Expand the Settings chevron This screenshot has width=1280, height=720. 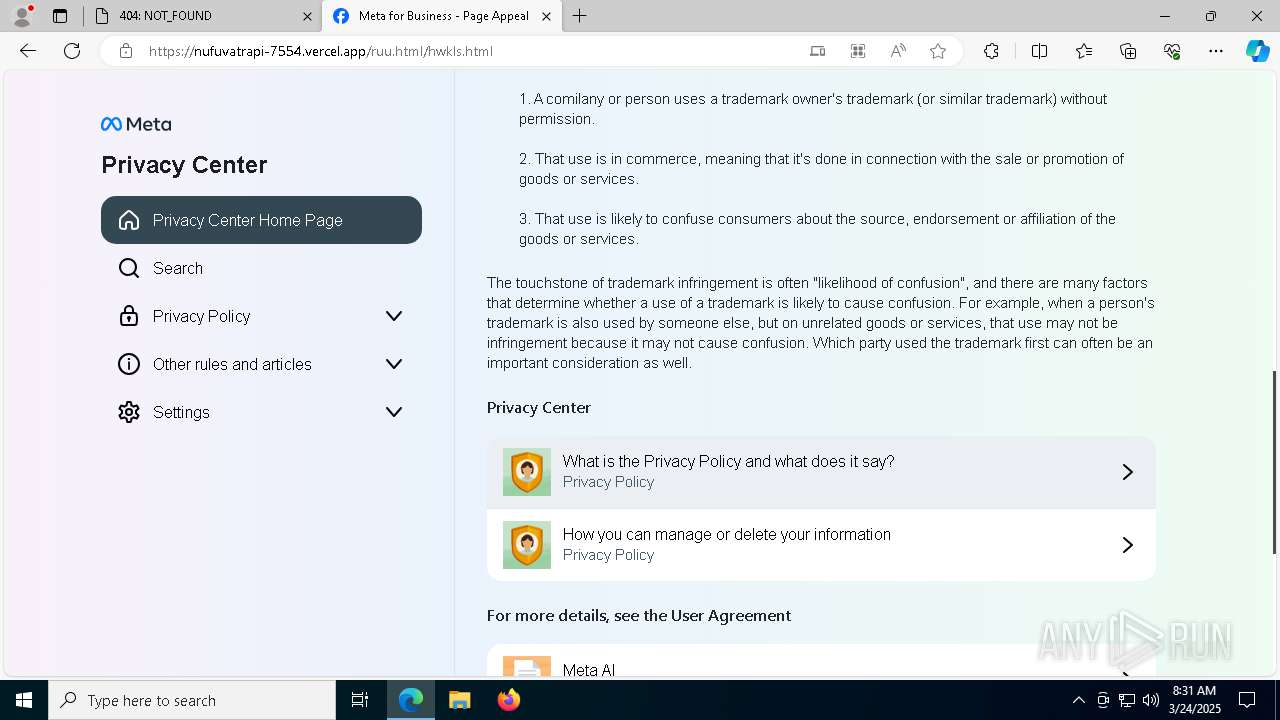click(394, 412)
